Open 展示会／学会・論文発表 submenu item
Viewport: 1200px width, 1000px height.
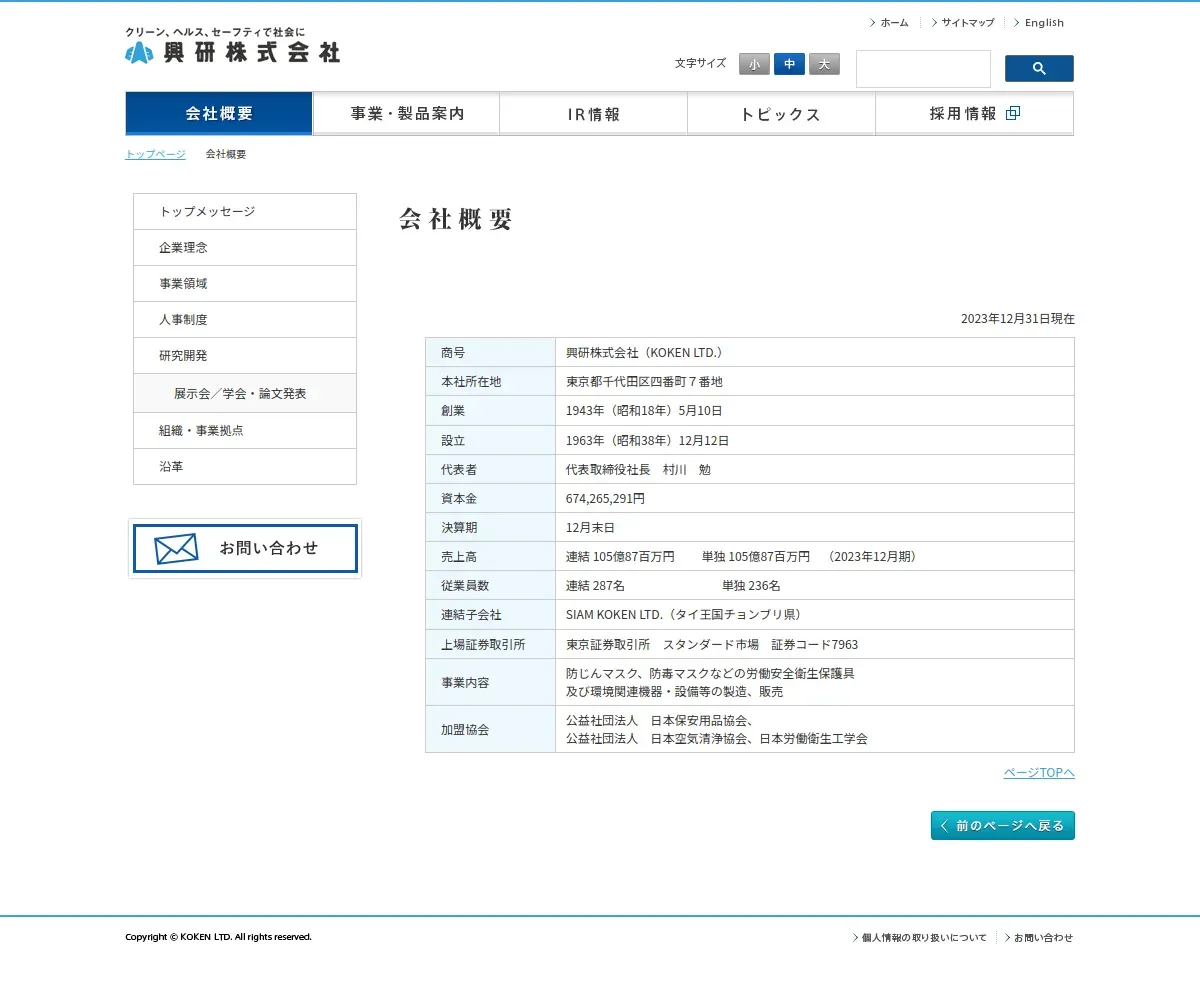[x=245, y=393]
